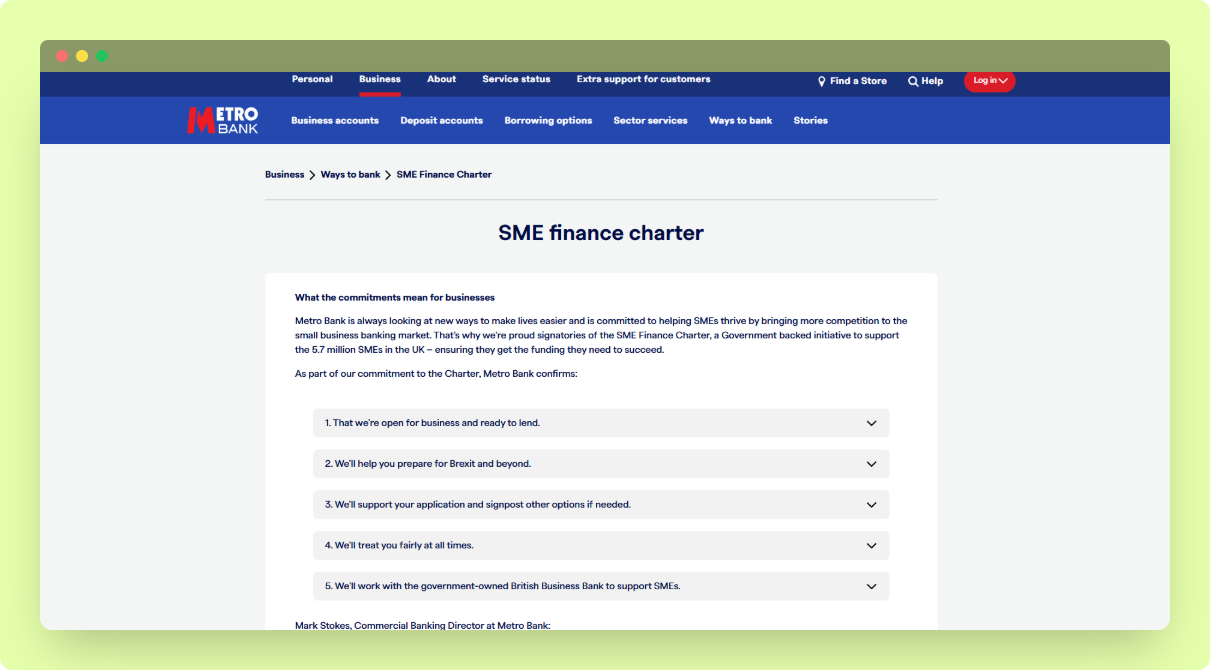Expand "We'll support your application" accordion
This screenshot has width=1210, height=670.
pos(601,505)
